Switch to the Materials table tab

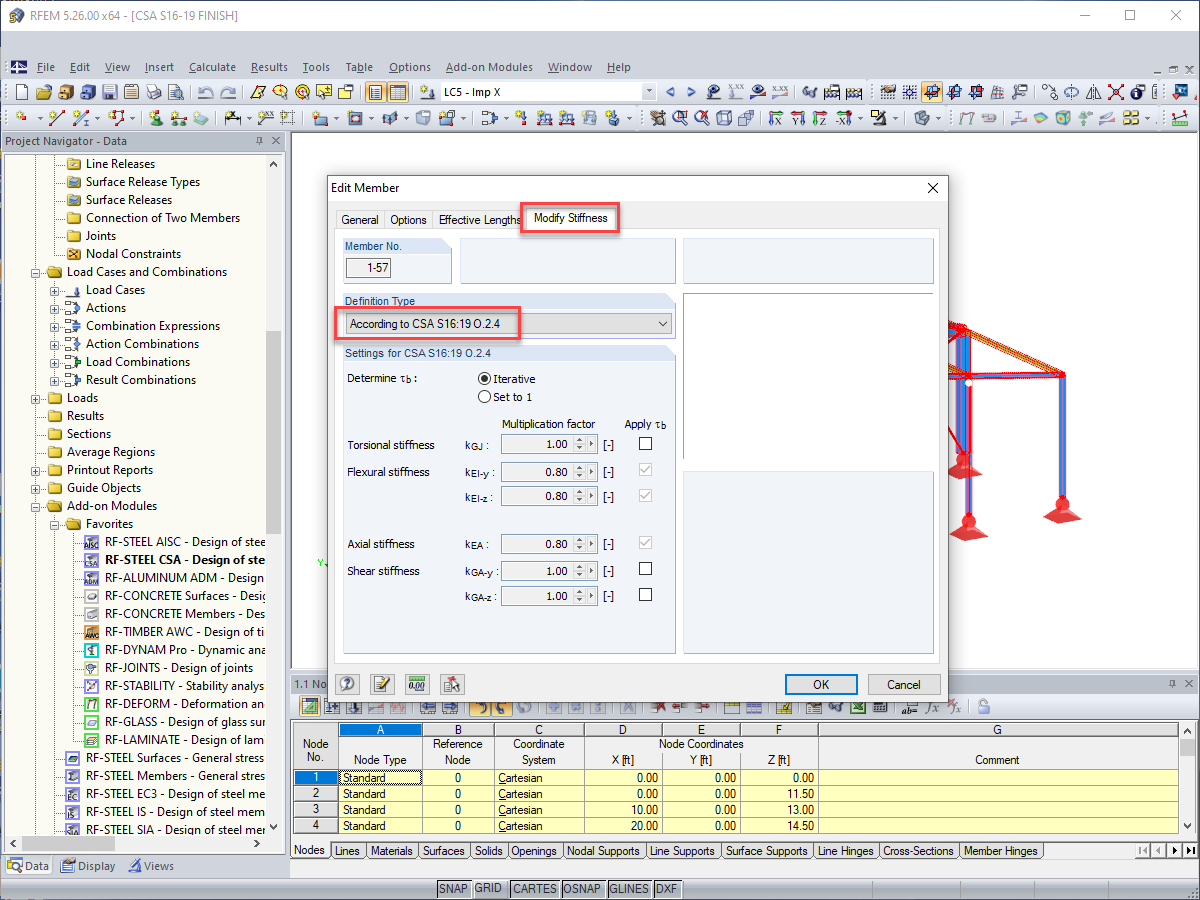coord(391,851)
